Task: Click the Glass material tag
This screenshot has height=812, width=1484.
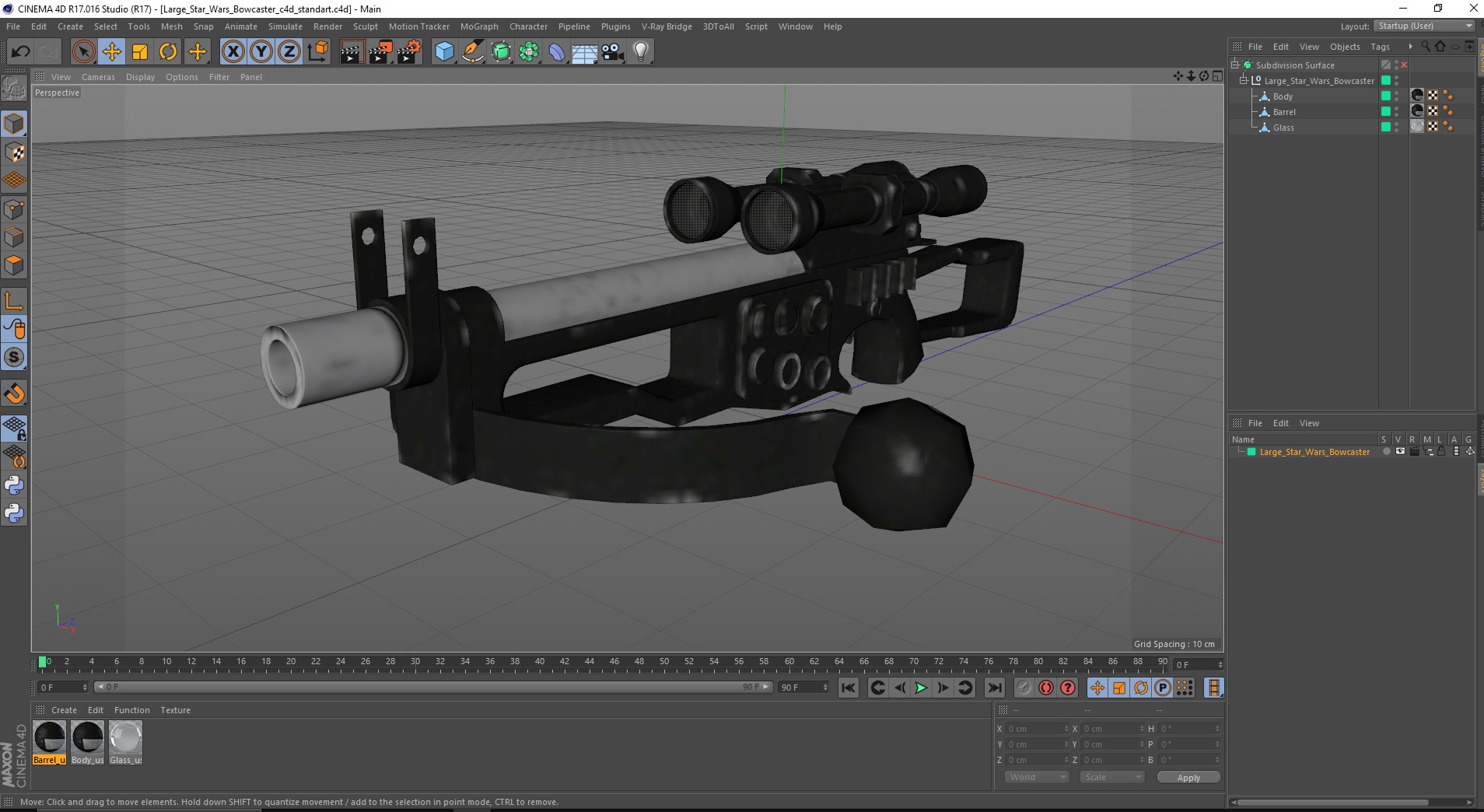Action: [1417, 127]
